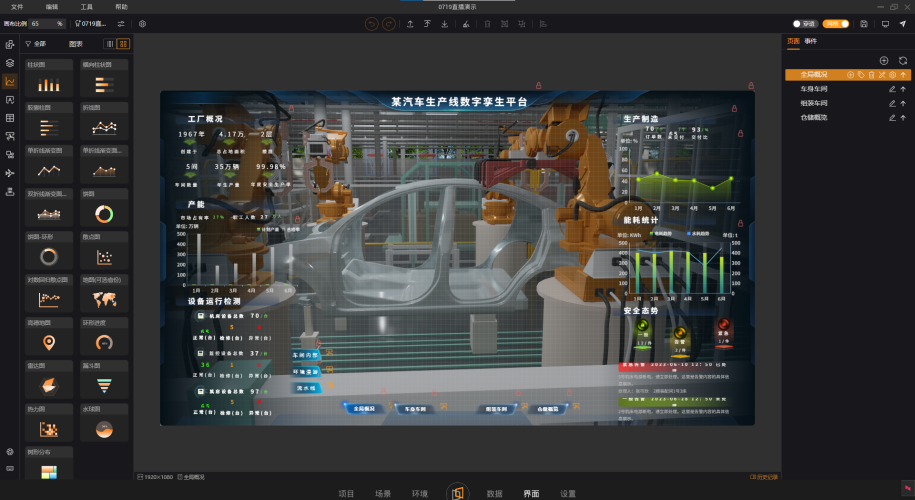Select the 车身车间 page row
This screenshot has height=500, width=915.
[x=847, y=89]
